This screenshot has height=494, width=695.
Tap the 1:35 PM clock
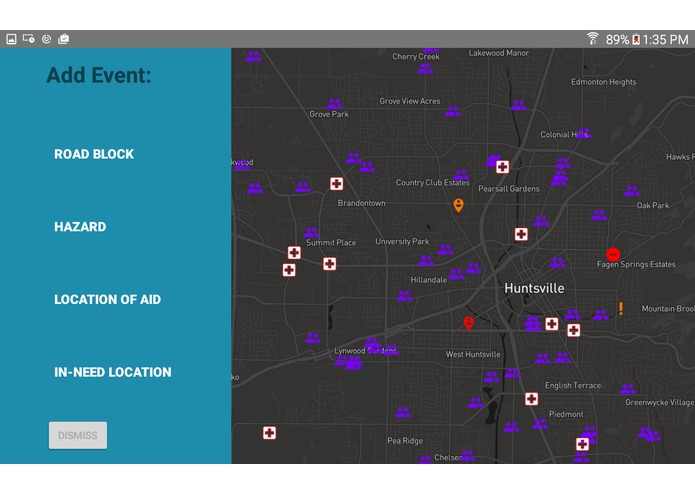click(665, 40)
